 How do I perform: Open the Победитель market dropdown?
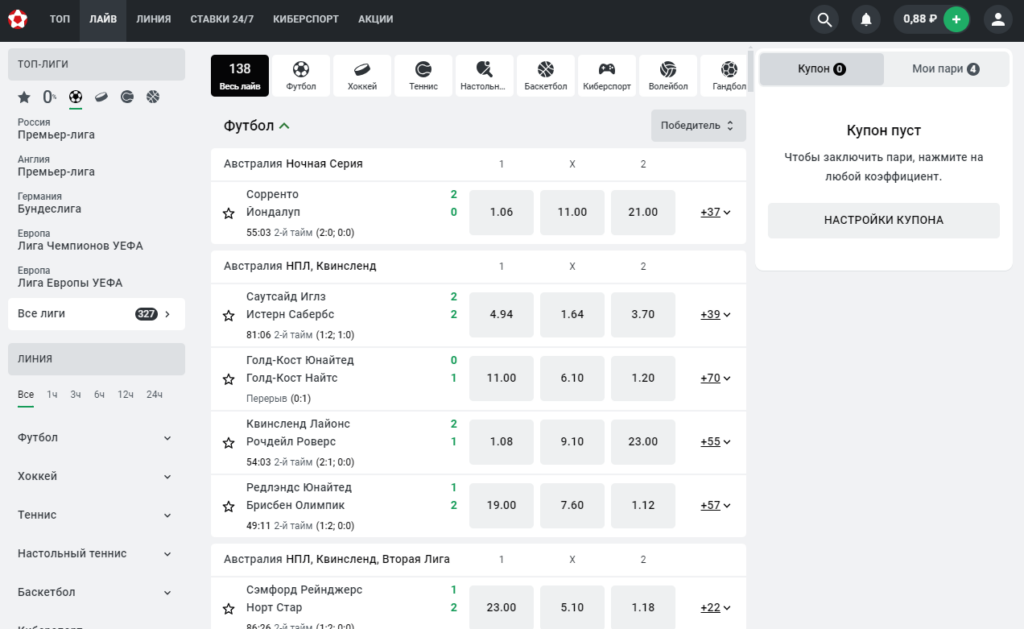(698, 125)
